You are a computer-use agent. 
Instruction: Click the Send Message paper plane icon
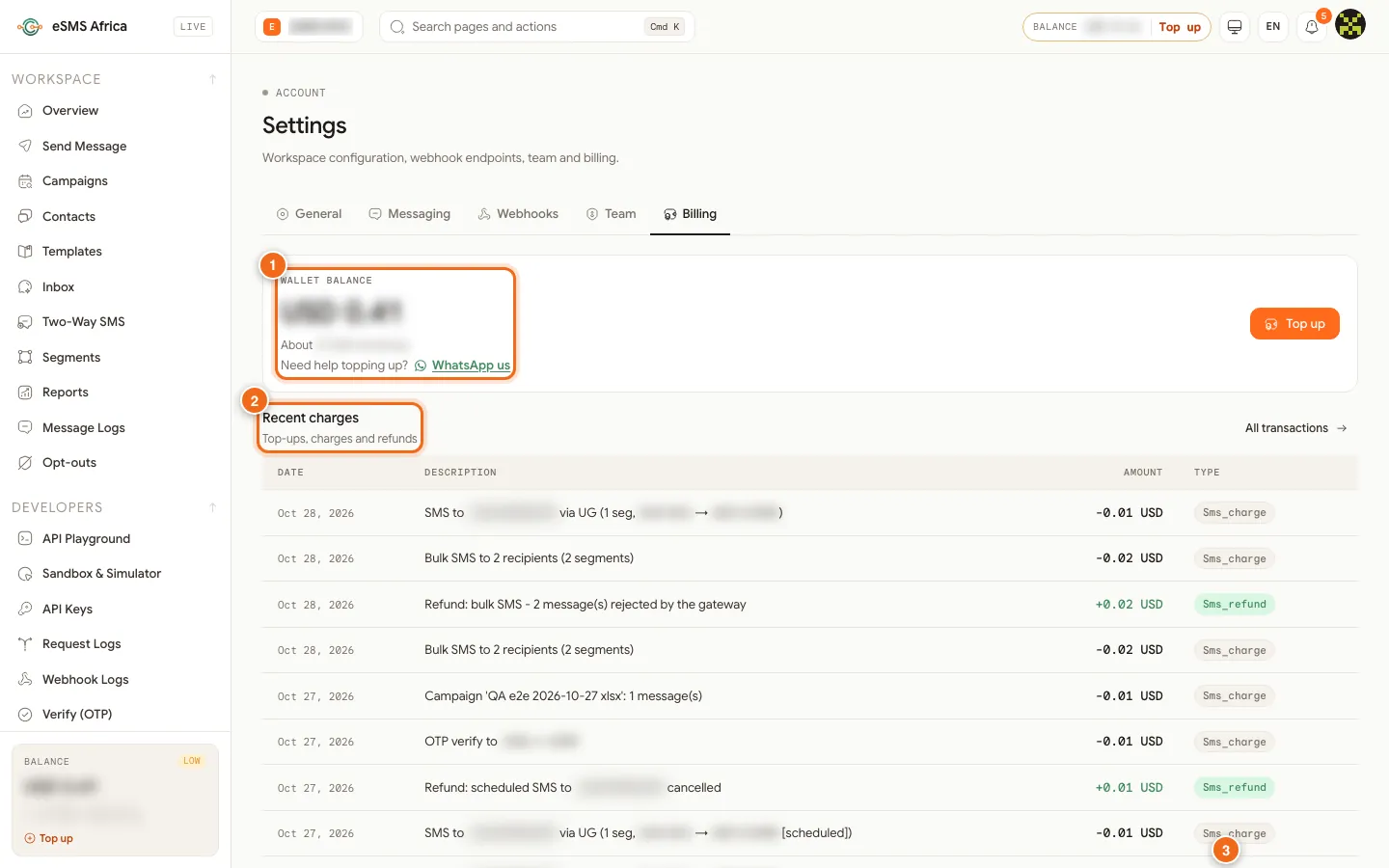point(26,146)
